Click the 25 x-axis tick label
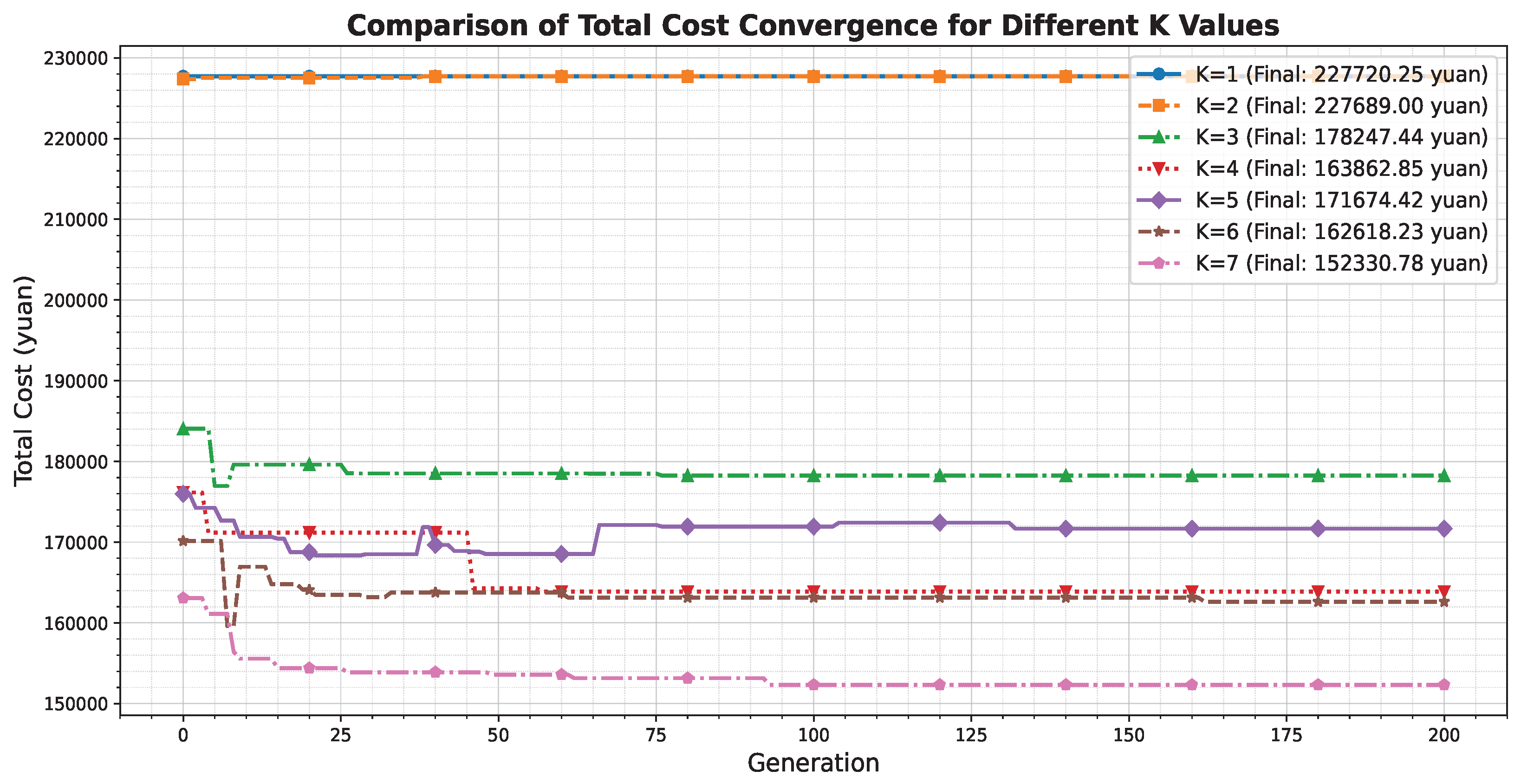1521x784 pixels. pos(341,735)
